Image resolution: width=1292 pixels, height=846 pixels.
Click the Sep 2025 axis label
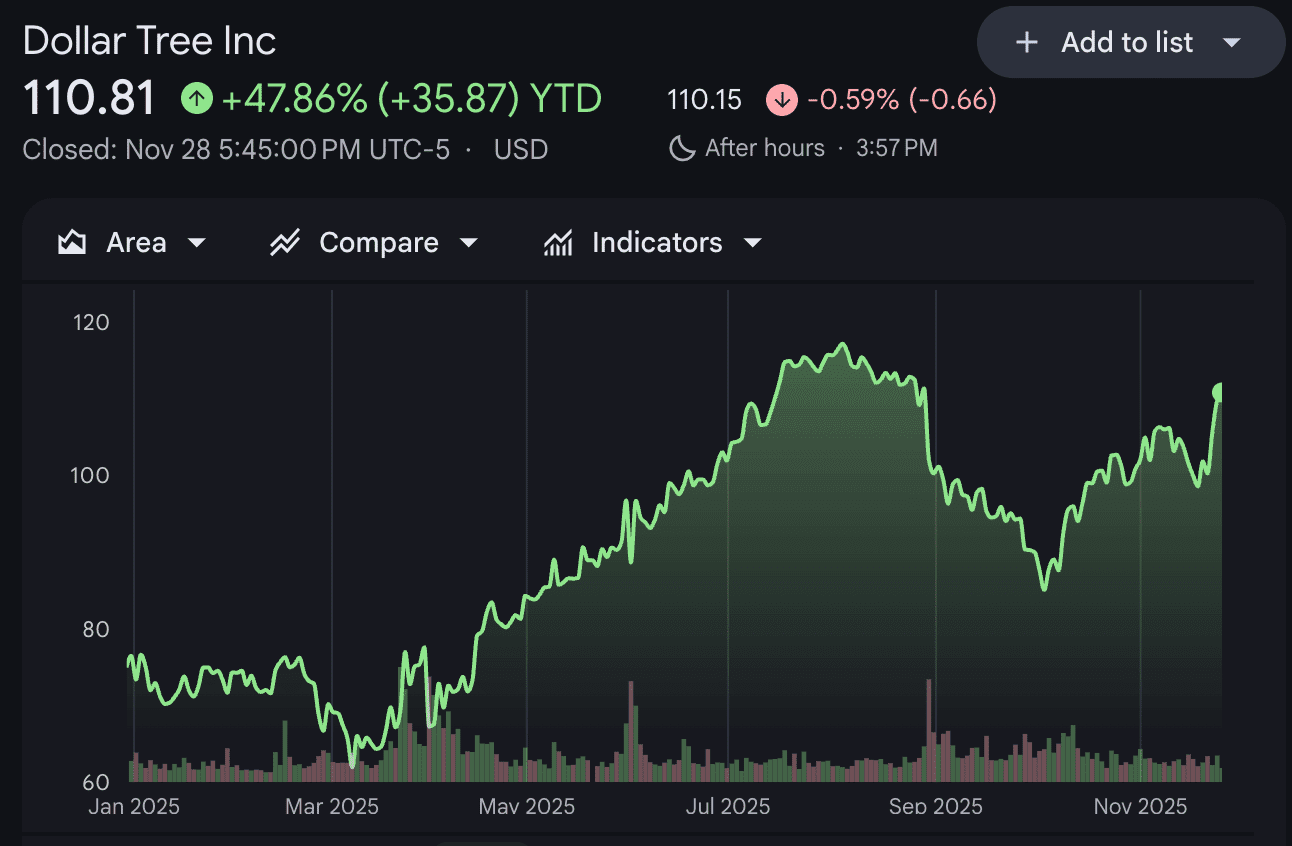935,806
